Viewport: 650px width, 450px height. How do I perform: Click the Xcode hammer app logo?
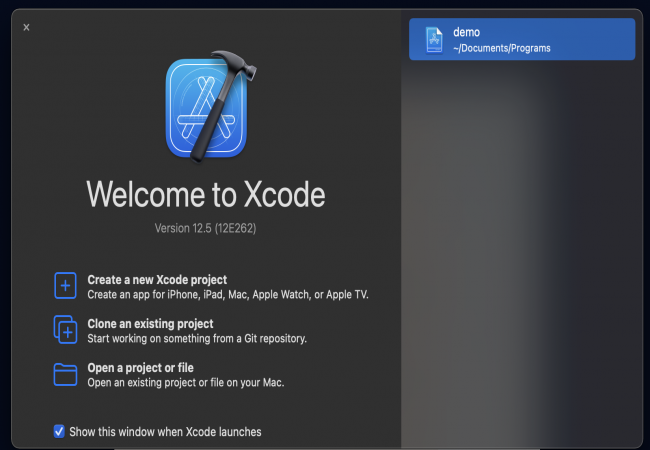pyautogui.click(x=210, y=106)
